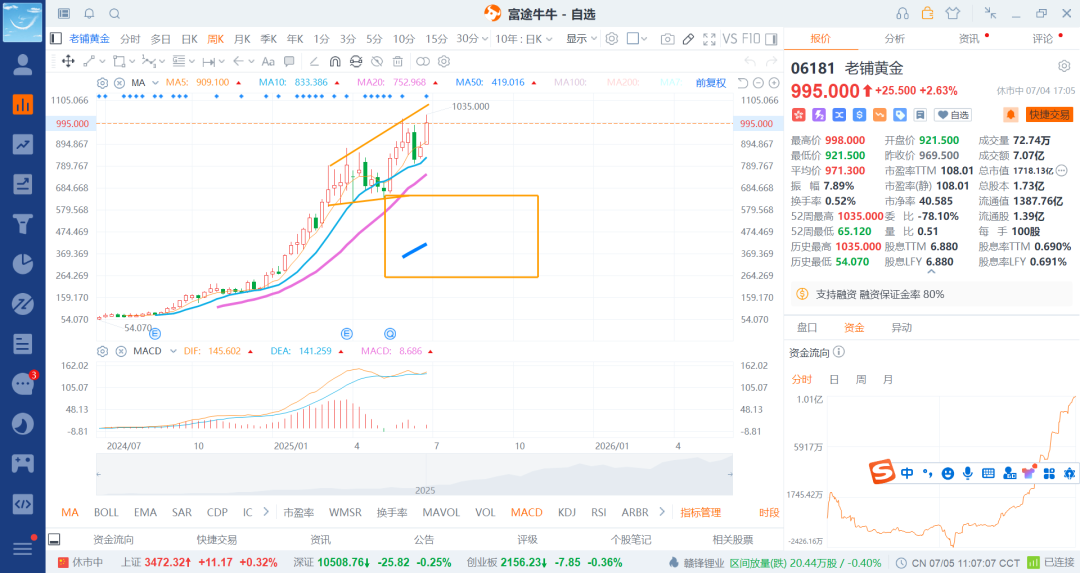Expand chart to fullscreen icon
This screenshot has height=573, width=1080.
(x=709, y=39)
